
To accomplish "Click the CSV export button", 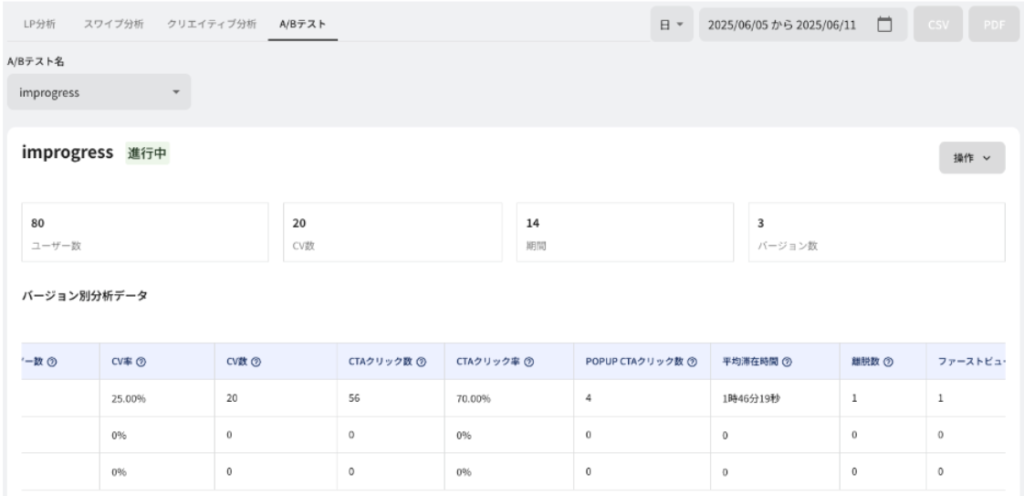I will click(937, 24).
